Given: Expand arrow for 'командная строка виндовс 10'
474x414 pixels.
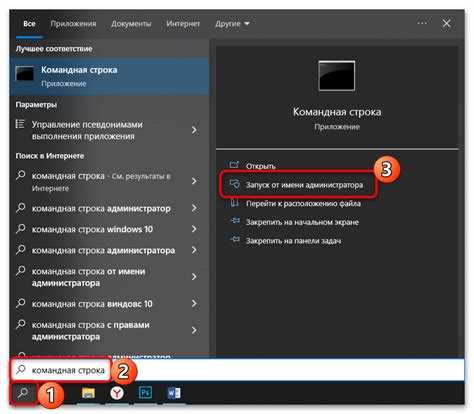Looking at the screenshot, I should click(x=194, y=303).
